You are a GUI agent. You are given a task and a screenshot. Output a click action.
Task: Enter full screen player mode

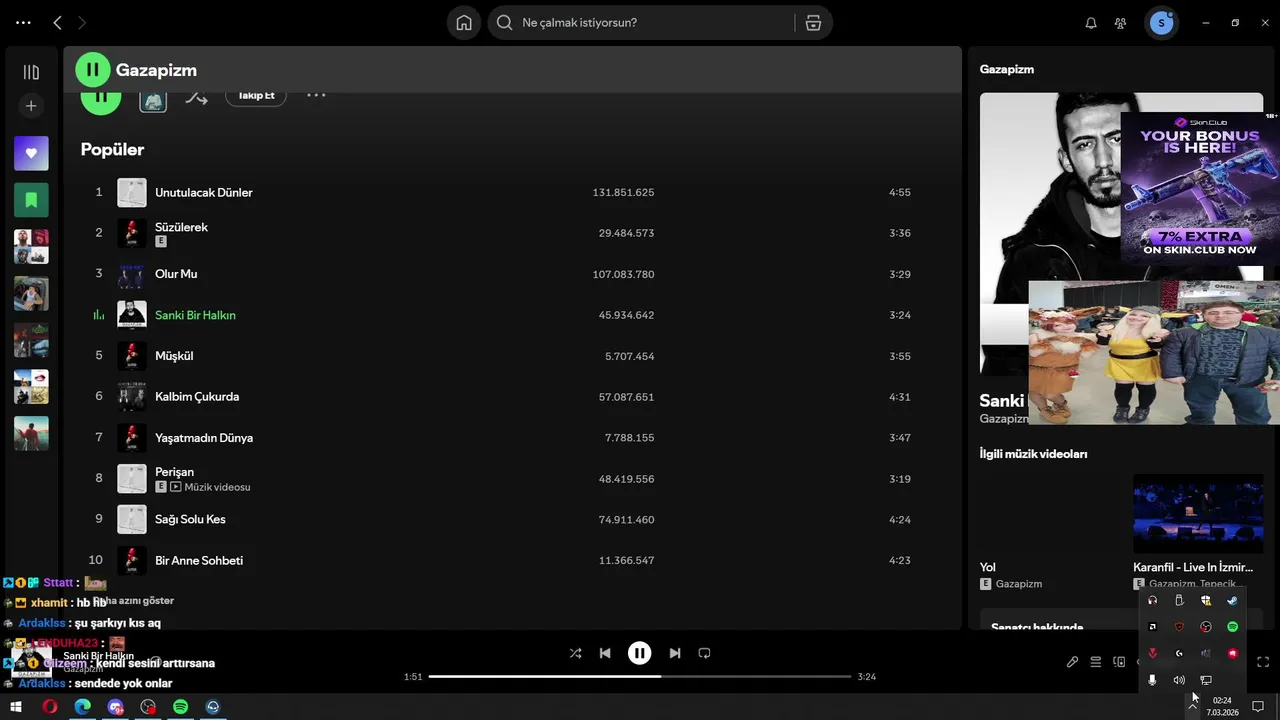click(1263, 662)
